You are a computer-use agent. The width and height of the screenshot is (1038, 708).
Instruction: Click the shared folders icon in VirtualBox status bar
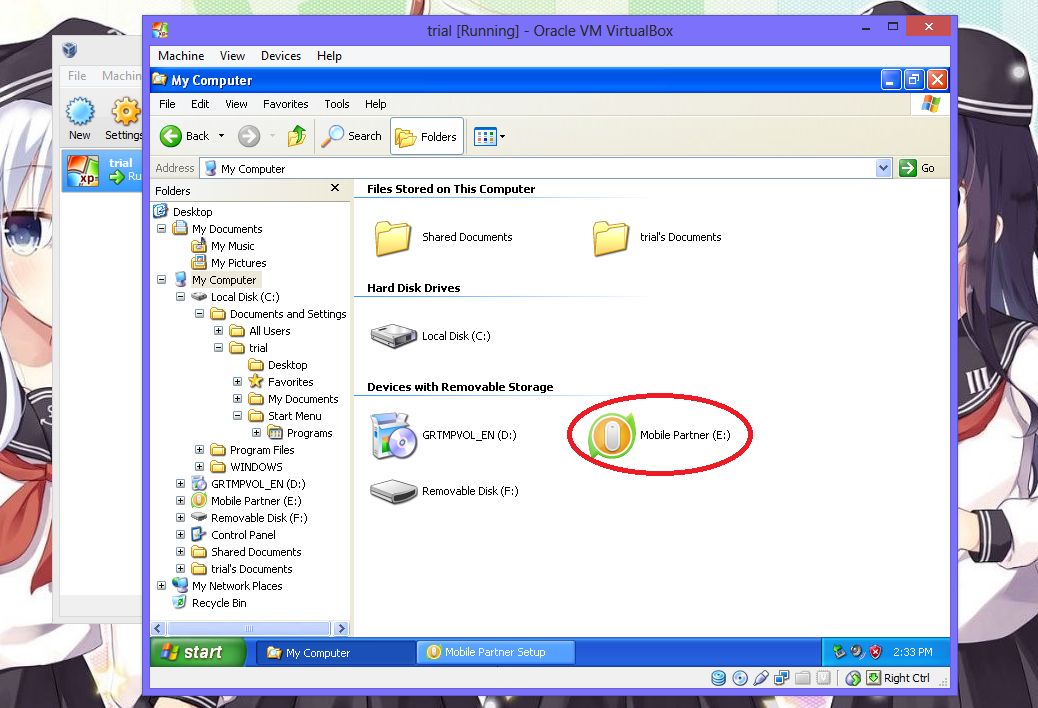pyautogui.click(x=802, y=678)
